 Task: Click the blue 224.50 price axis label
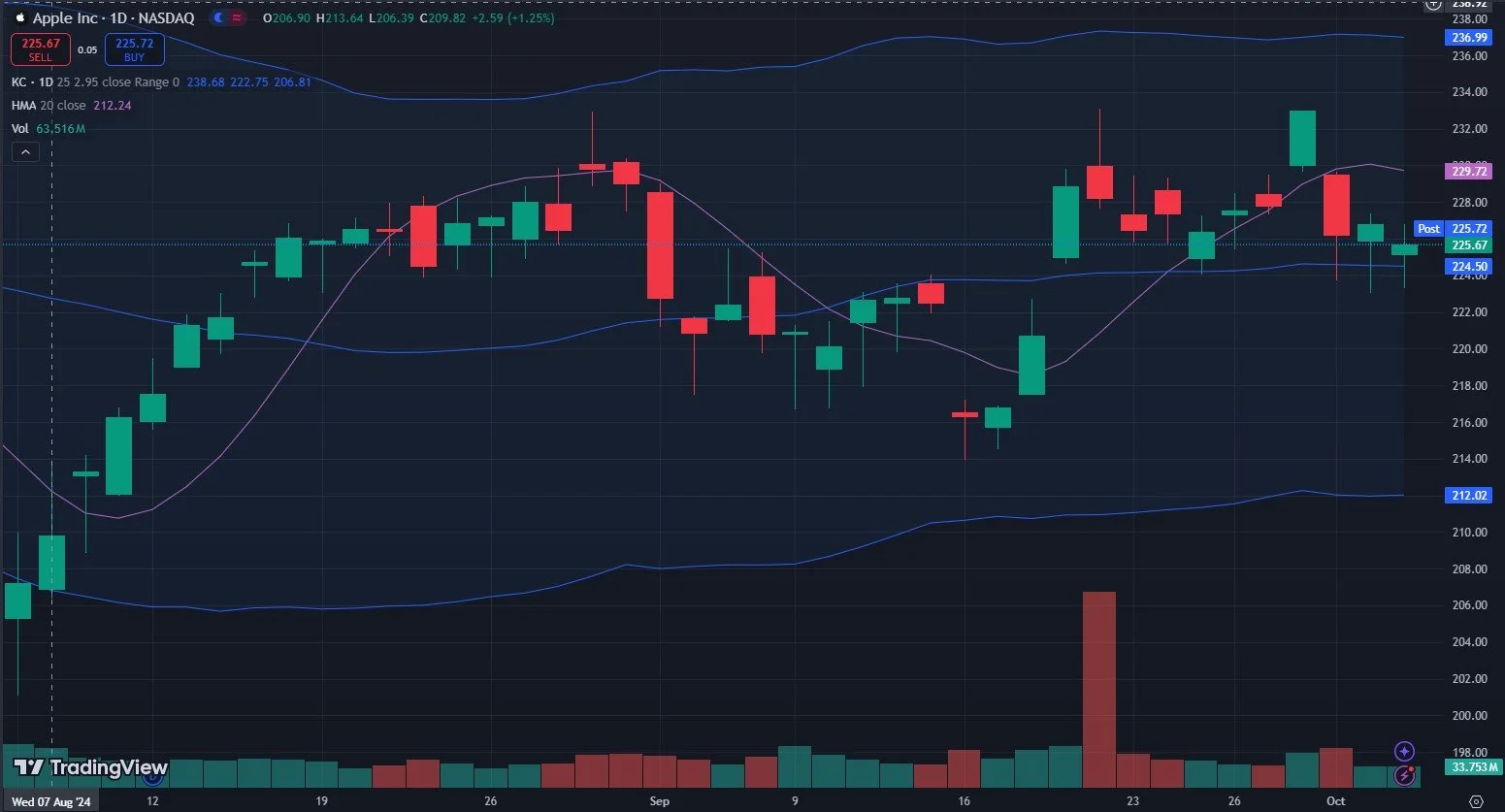tap(1468, 267)
